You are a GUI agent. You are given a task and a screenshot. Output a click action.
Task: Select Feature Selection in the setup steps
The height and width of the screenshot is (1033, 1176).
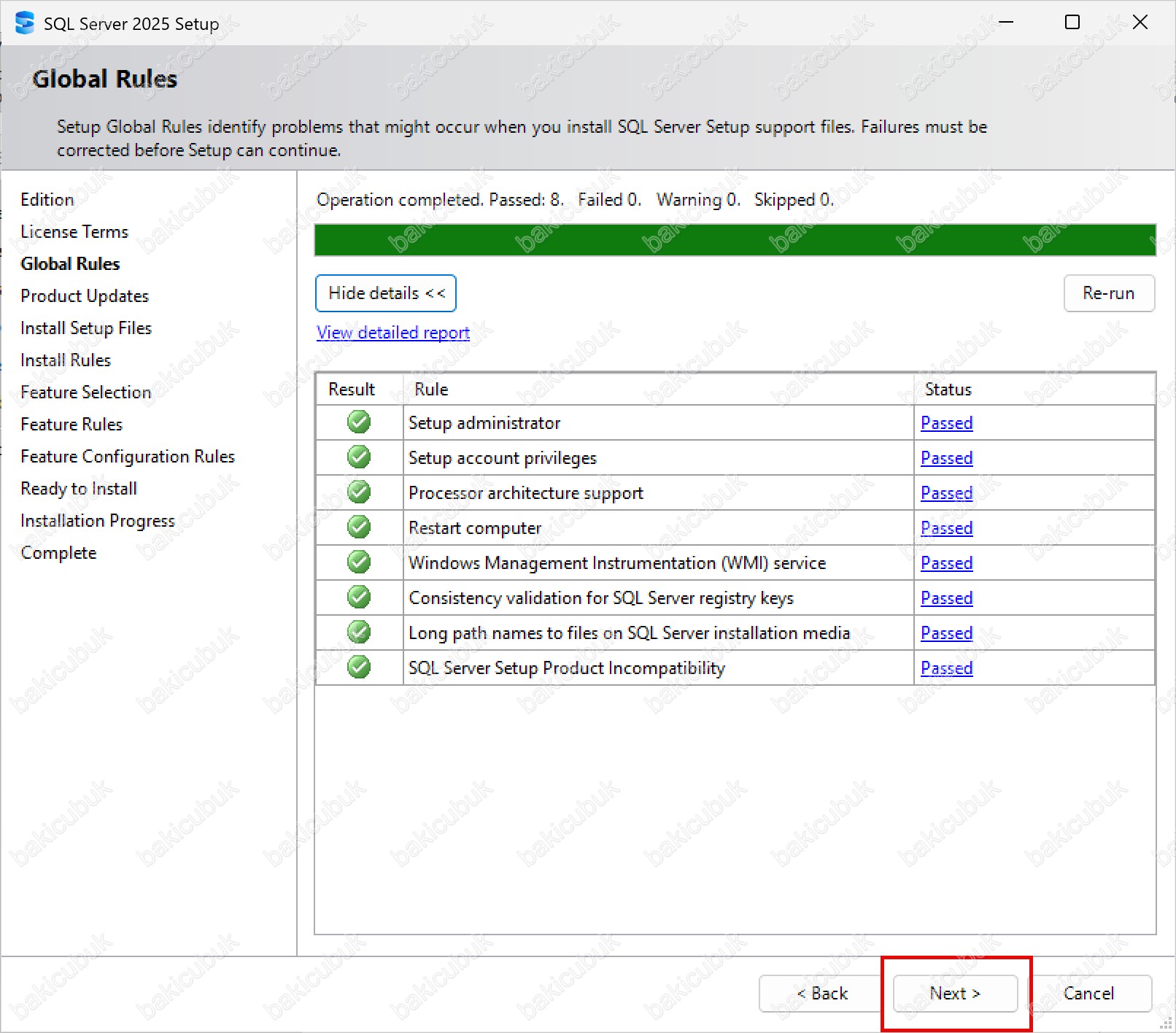[x=85, y=392]
